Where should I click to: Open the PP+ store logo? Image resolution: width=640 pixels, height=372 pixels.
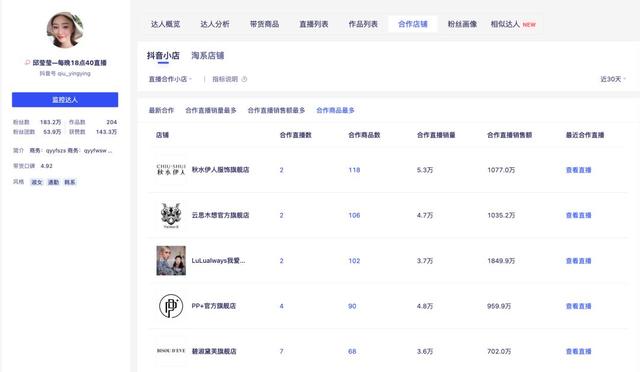pos(171,306)
